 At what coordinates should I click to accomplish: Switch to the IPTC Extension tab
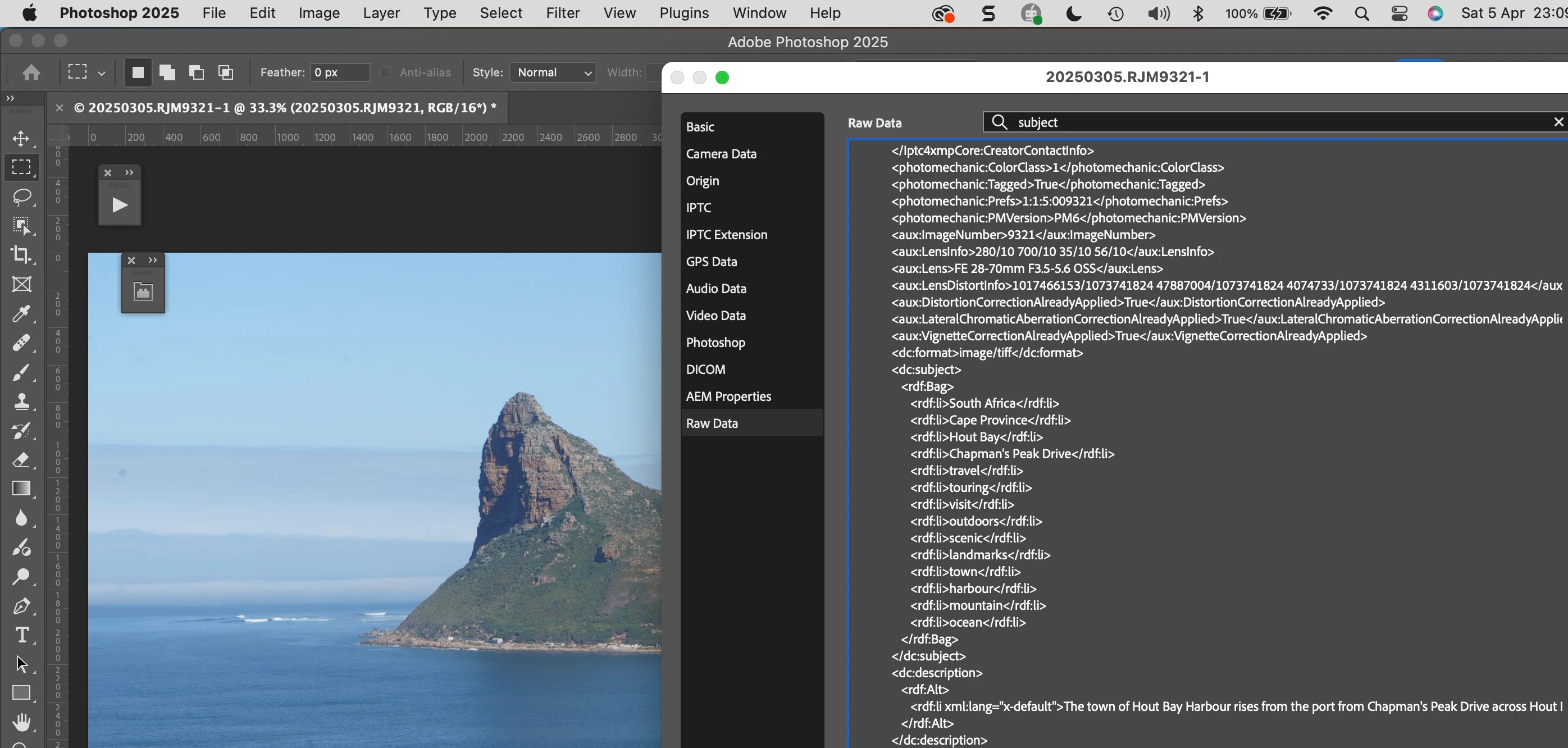[726, 234]
